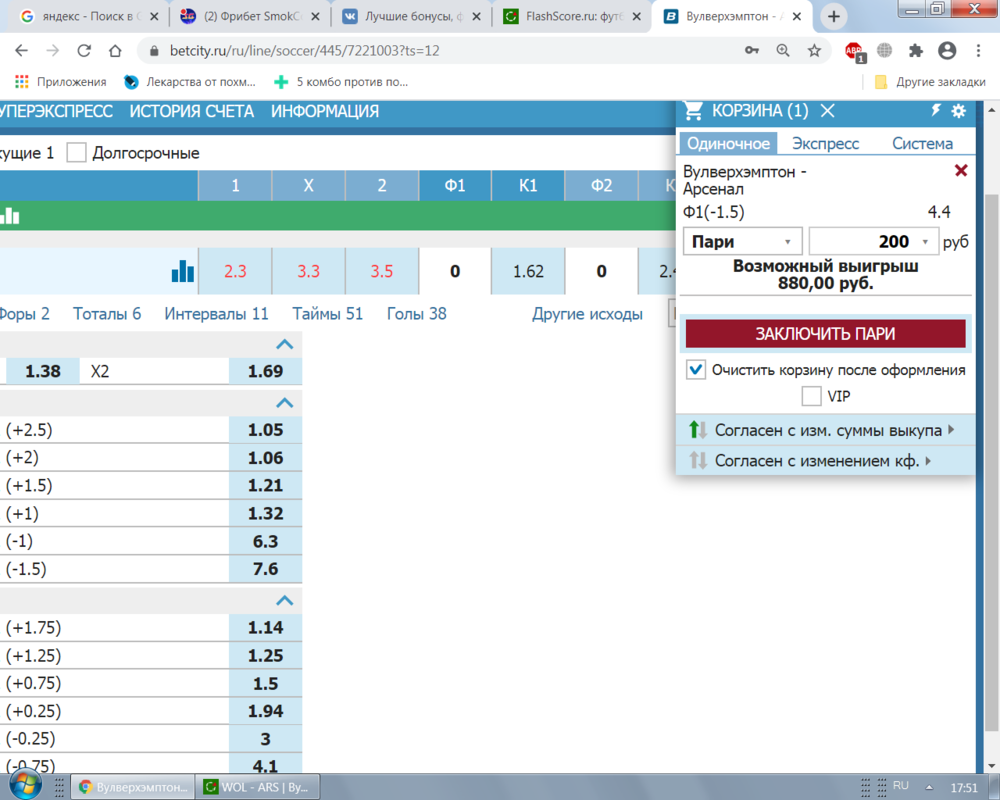Screen dimensions: 1000x800
Task: Close the FlashScore.ru tab
Action: (636, 17)
